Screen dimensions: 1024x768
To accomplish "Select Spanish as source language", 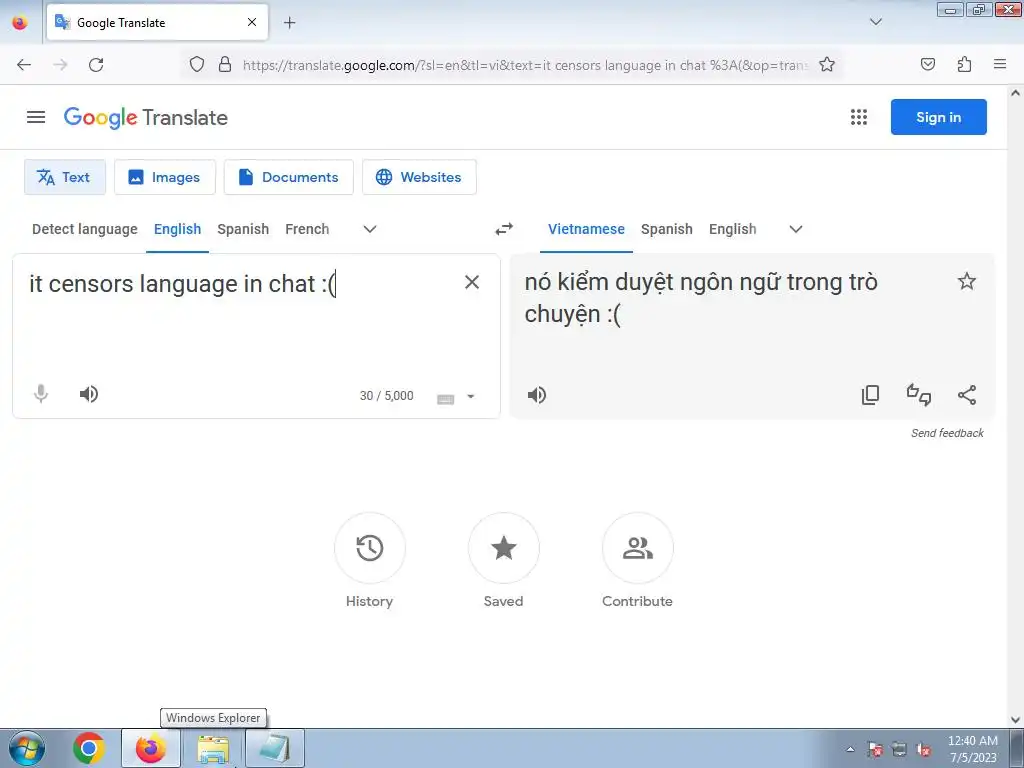I will click(x=243, y=229).
